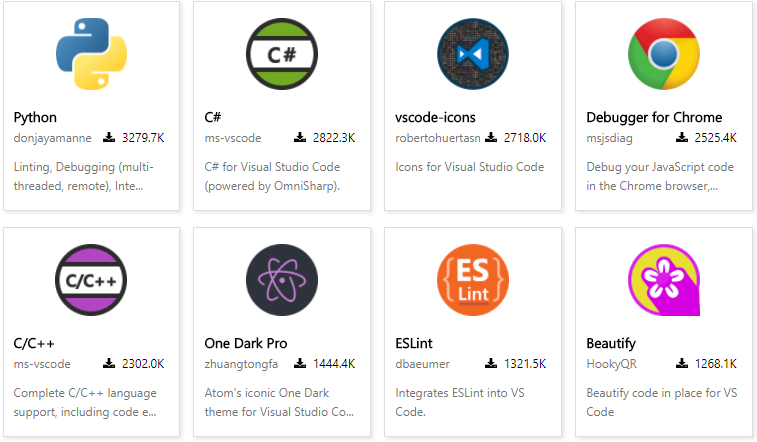
Task: Click the 2302.0K download count for C/C++
Action: [143, 364]
